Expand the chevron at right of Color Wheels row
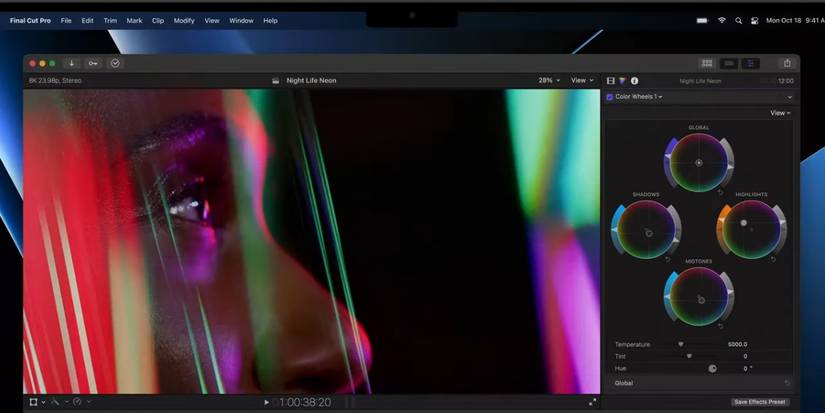The image size is (825, 413). [x=789, y=97]
